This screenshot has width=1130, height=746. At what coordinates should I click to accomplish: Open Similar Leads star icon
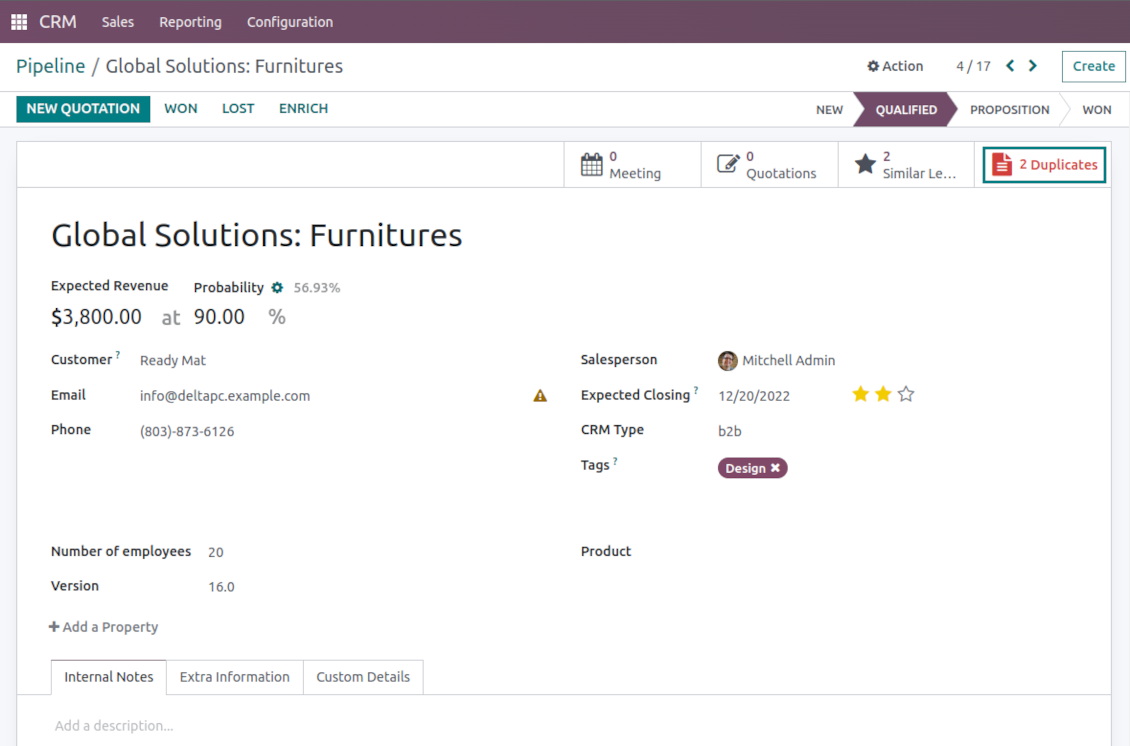pos(865,165)
